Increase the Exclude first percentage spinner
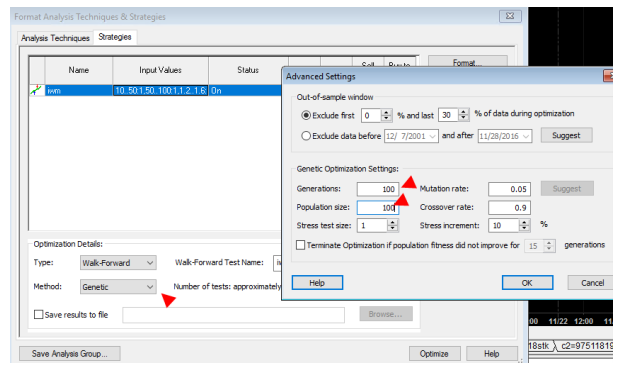This screenshot has height=376, width=626. click(386, 112)
